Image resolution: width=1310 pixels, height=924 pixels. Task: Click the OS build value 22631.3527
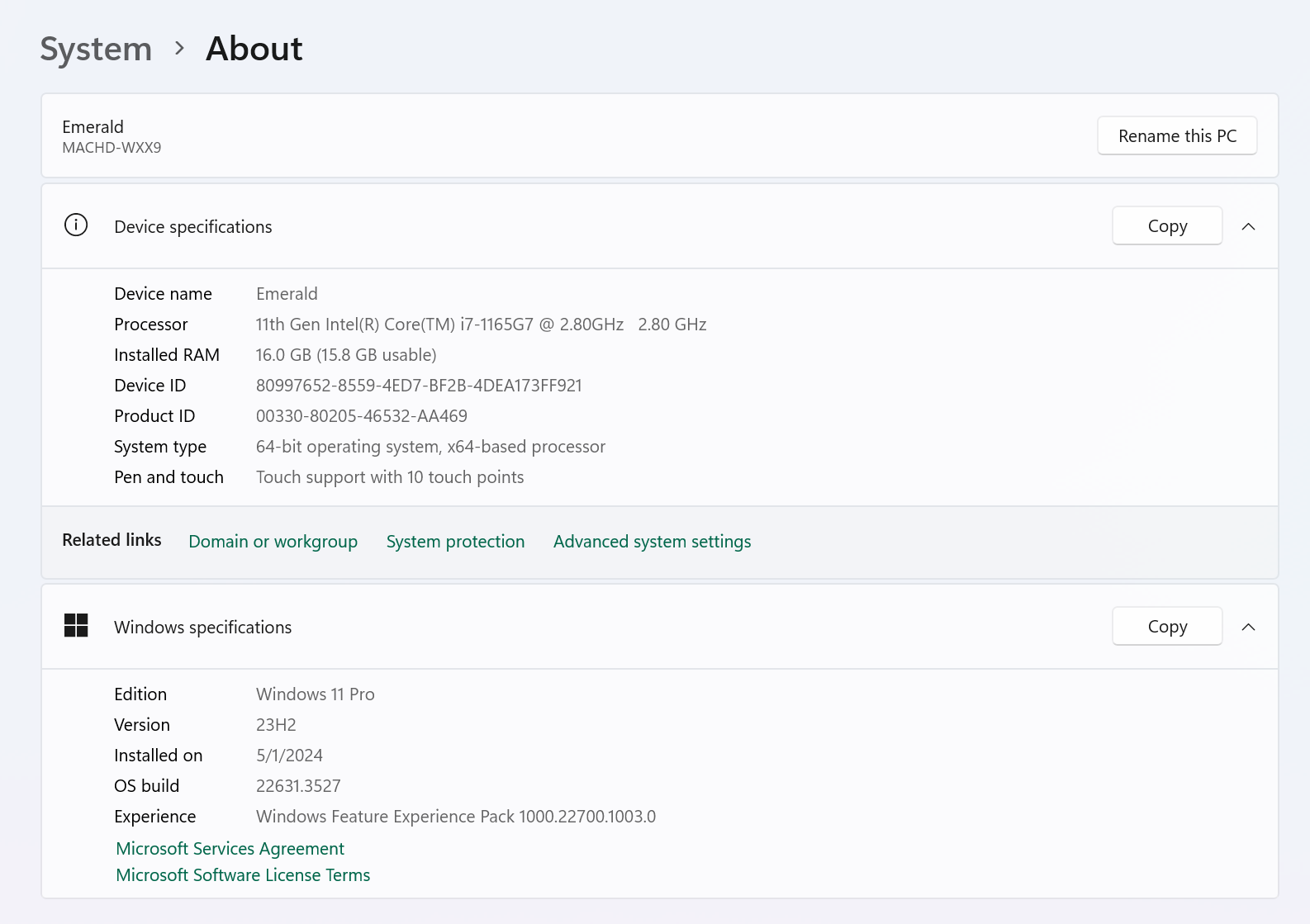[x=298, y=786]
